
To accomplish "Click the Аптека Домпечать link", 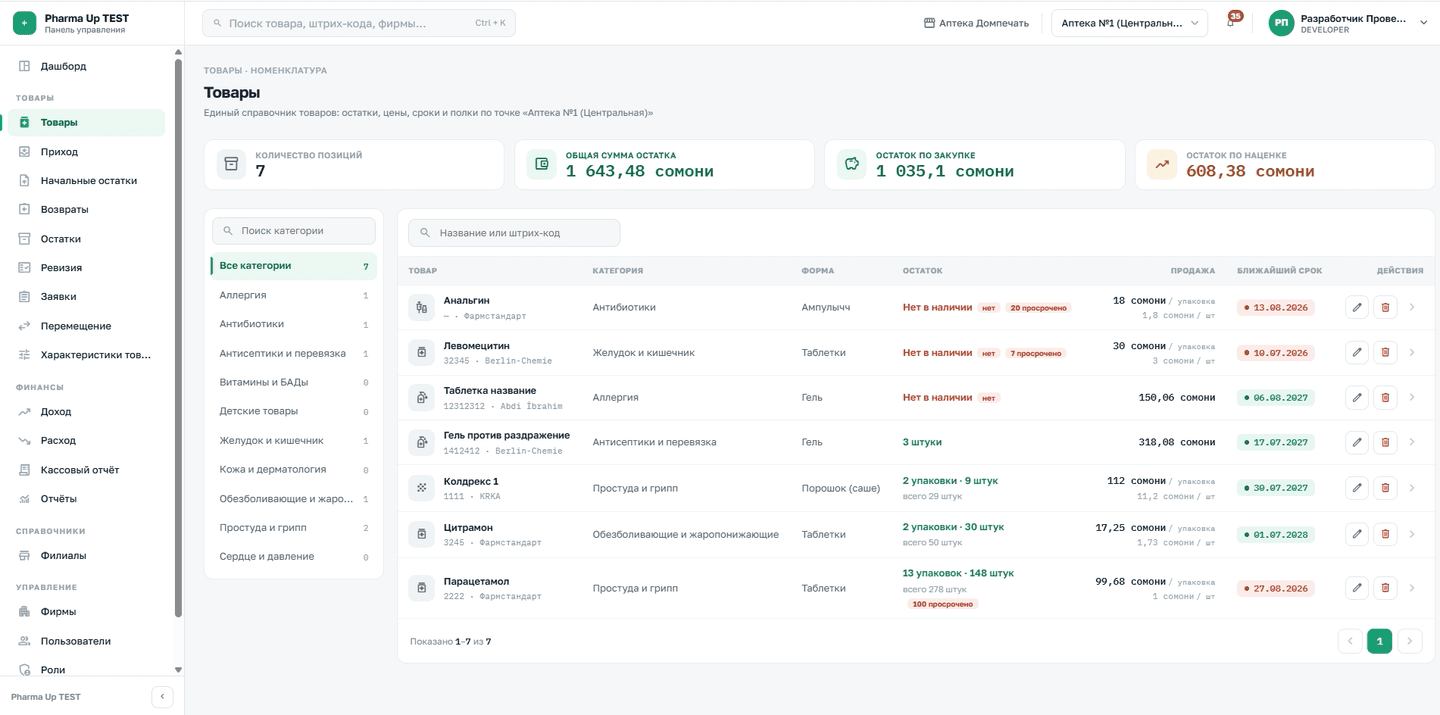I will pyautogui.click(x=976, y=23).
